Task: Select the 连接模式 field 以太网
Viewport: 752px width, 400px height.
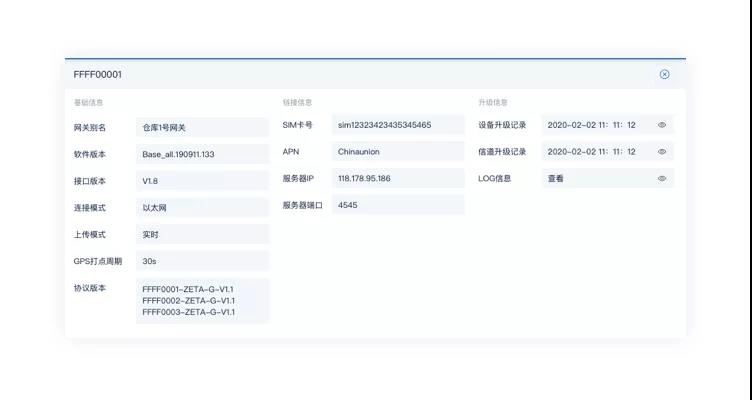Action: click(x=202, y=208)
